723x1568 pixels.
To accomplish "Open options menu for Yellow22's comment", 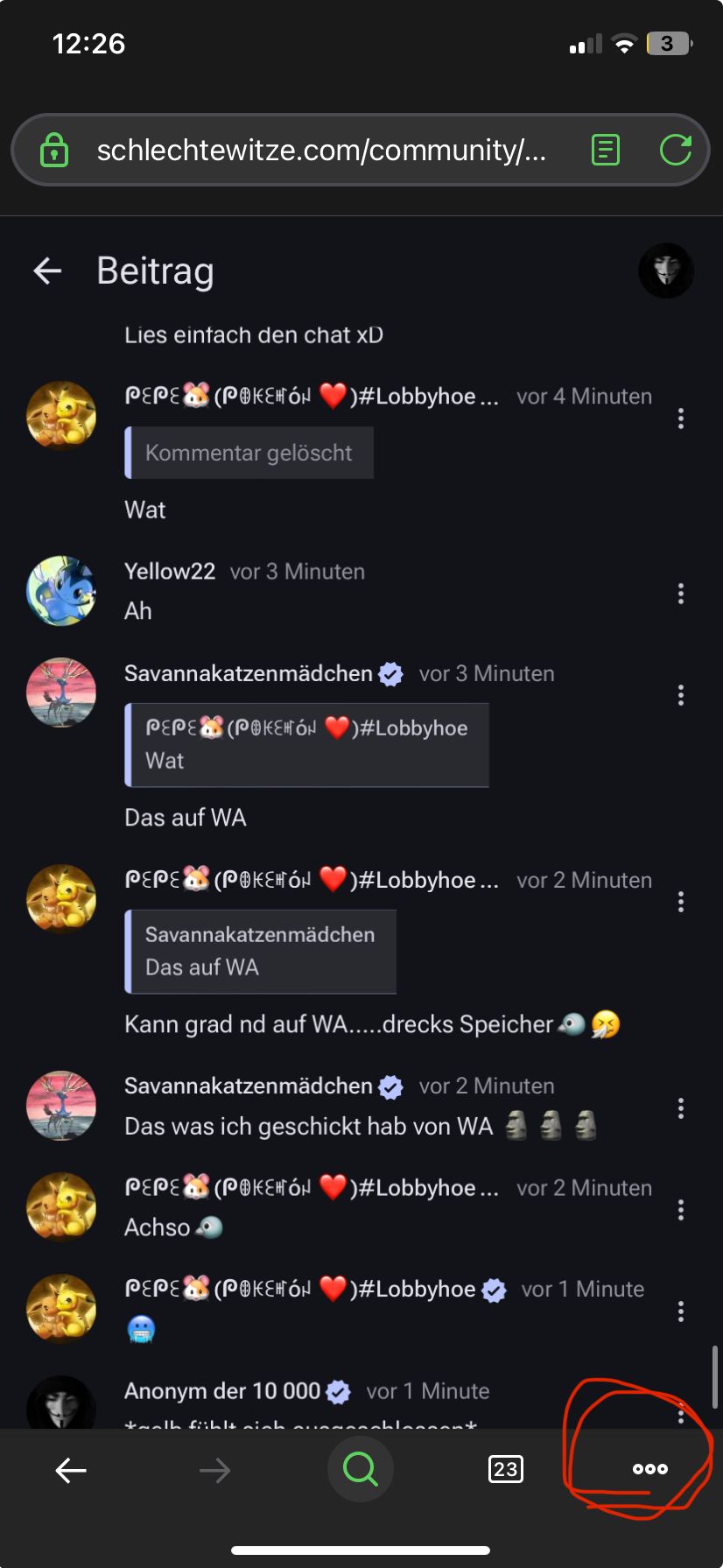I will (681, 594).
